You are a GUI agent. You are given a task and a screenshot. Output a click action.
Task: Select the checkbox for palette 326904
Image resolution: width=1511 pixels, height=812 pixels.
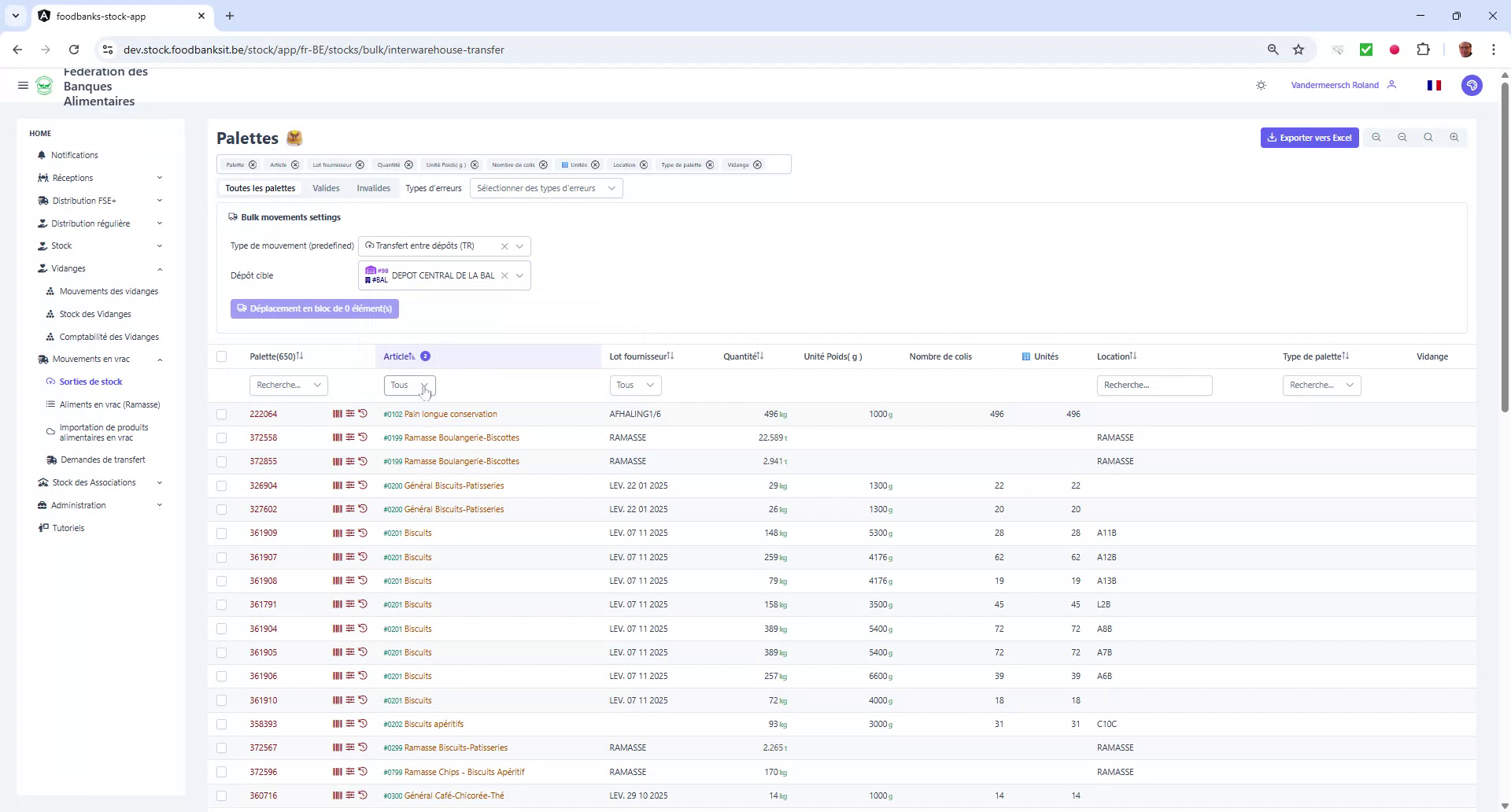[222, 485]
